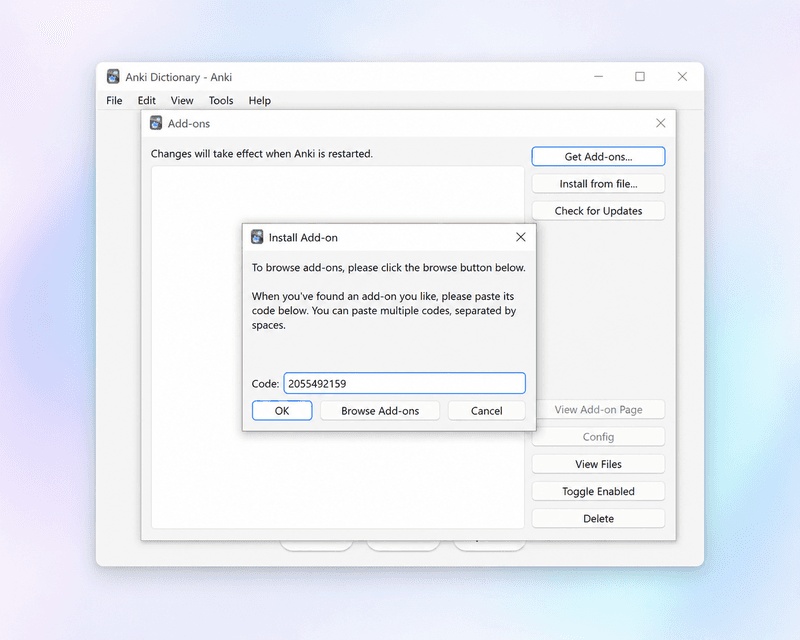Open the add-on Config button
This screenshot has width=800, height=640.
coord(598,437)
